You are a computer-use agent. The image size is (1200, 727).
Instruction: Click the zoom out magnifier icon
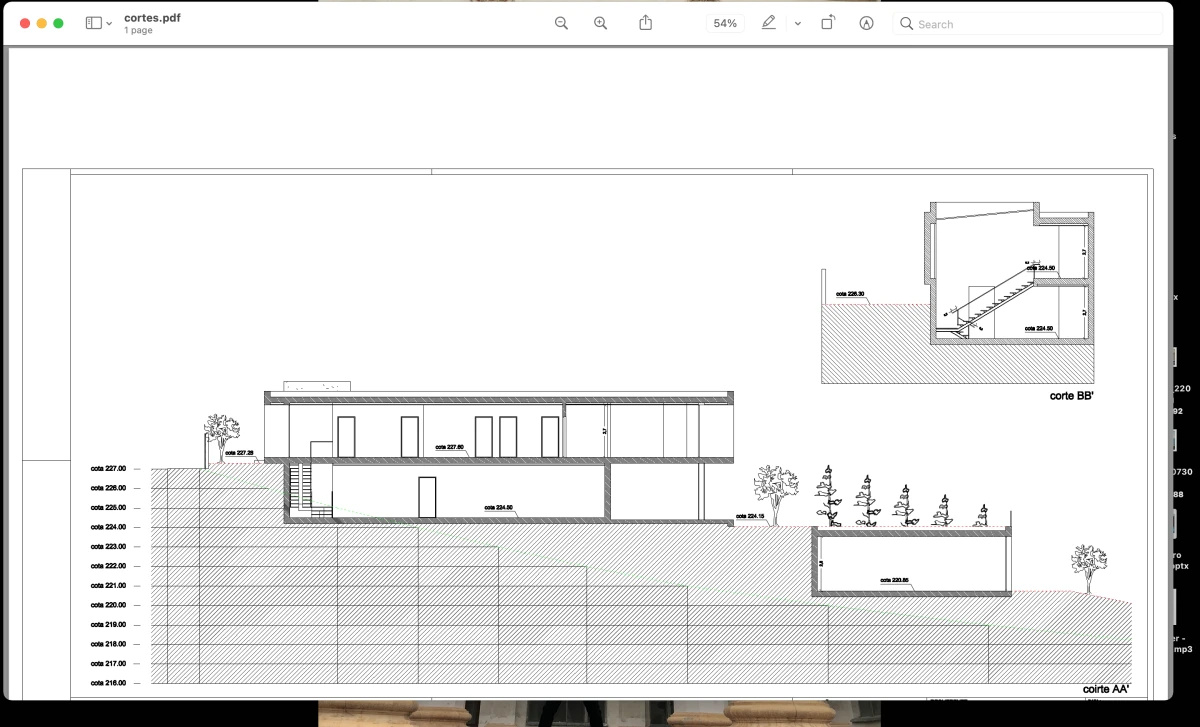click(561, 23)
